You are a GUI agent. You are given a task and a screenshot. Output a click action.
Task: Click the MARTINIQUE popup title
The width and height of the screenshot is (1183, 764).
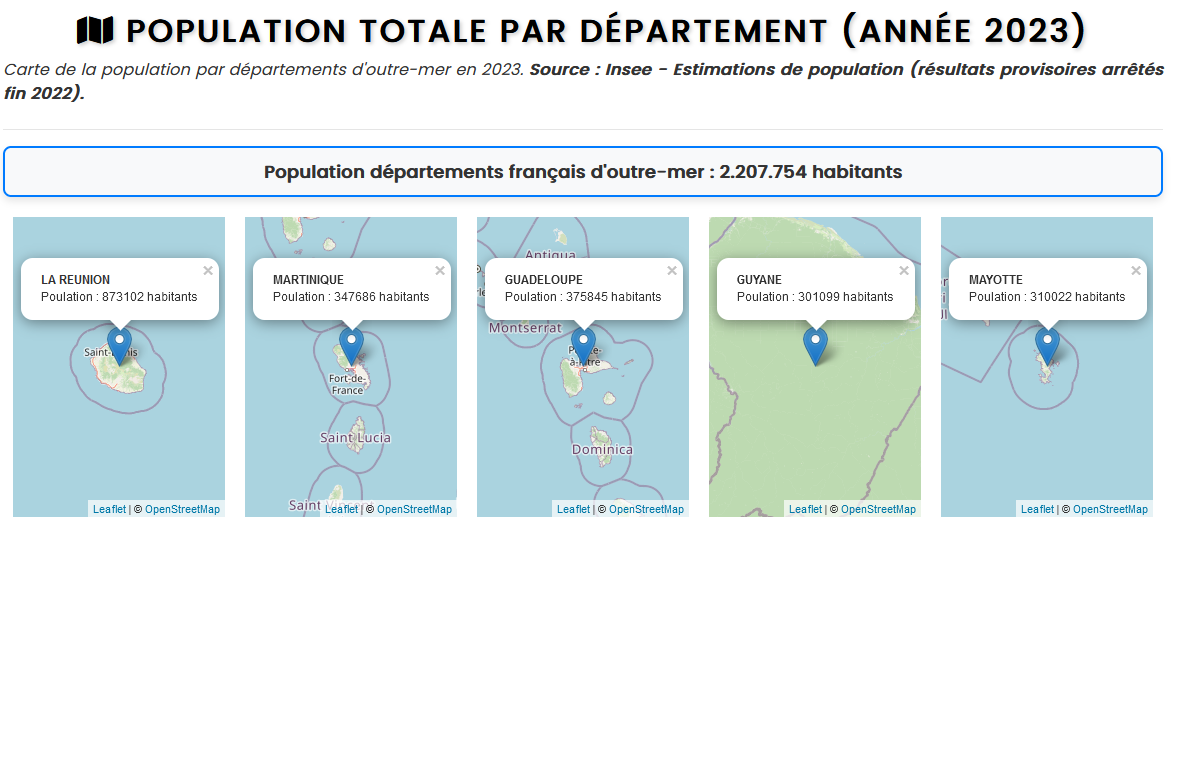click(x=308, y=280)
